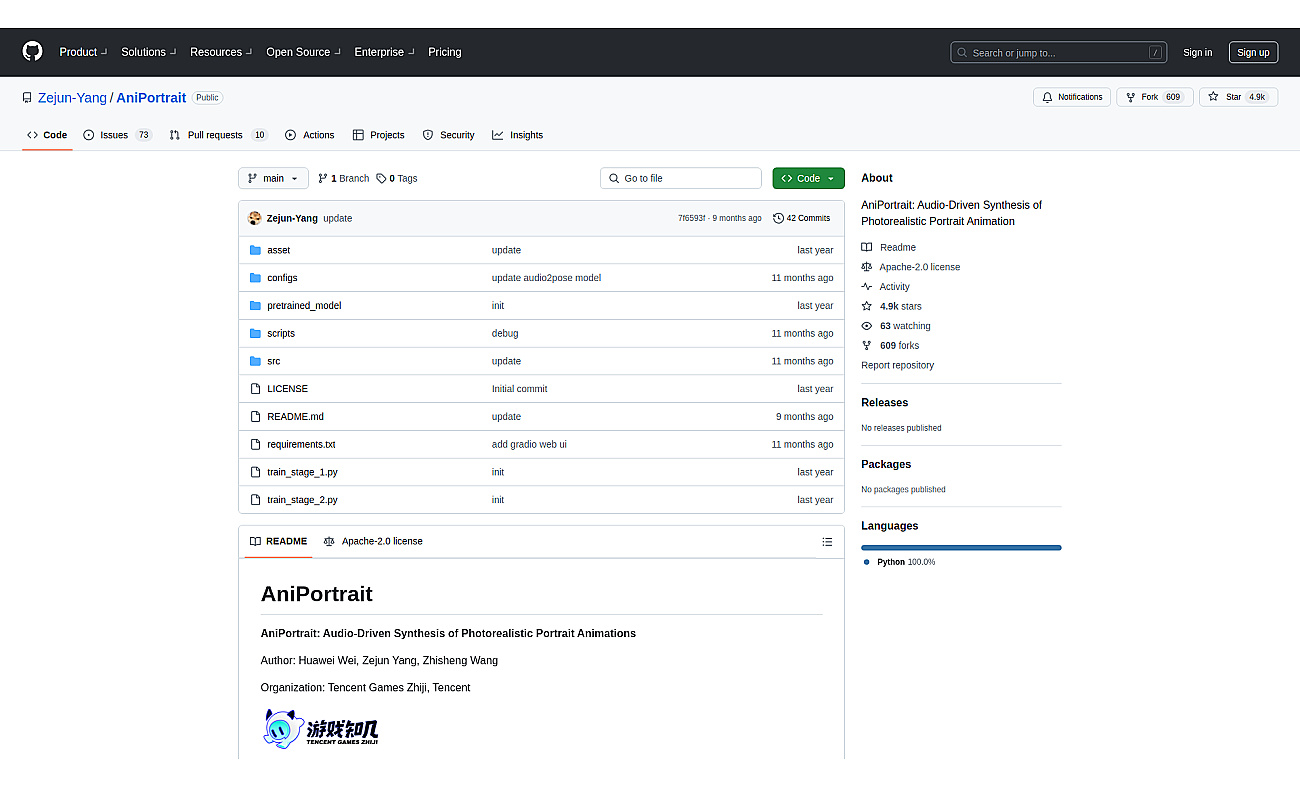Image resolution: width=1300 pixels, height=788 pixels.
Task: View the 63 watching link
Action: pyautogui.click(x=896, y=326)
